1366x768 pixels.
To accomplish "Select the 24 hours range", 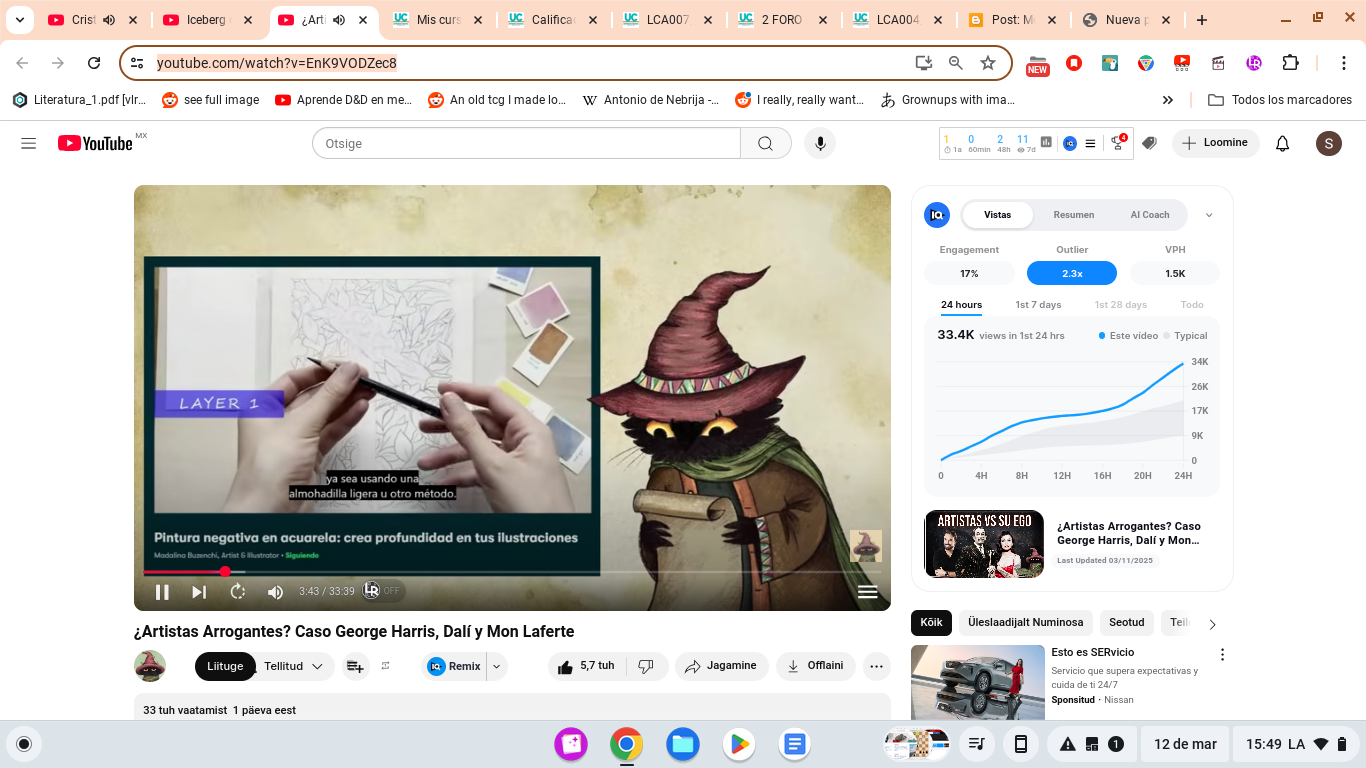I will pos(961,305).
